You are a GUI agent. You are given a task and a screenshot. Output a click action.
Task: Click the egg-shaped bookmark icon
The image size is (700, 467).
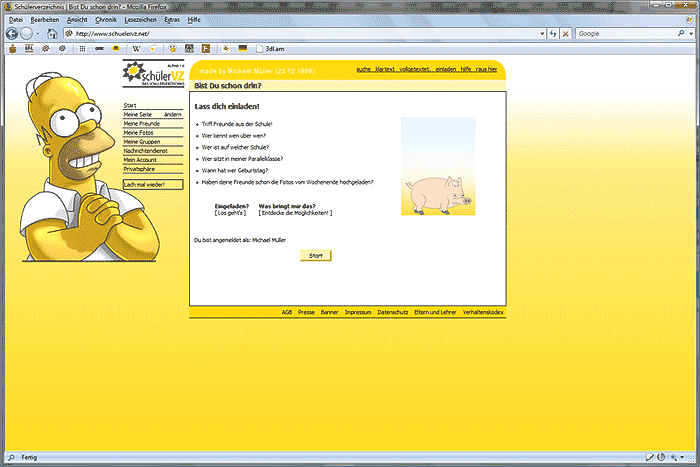(x=153, y=49)
